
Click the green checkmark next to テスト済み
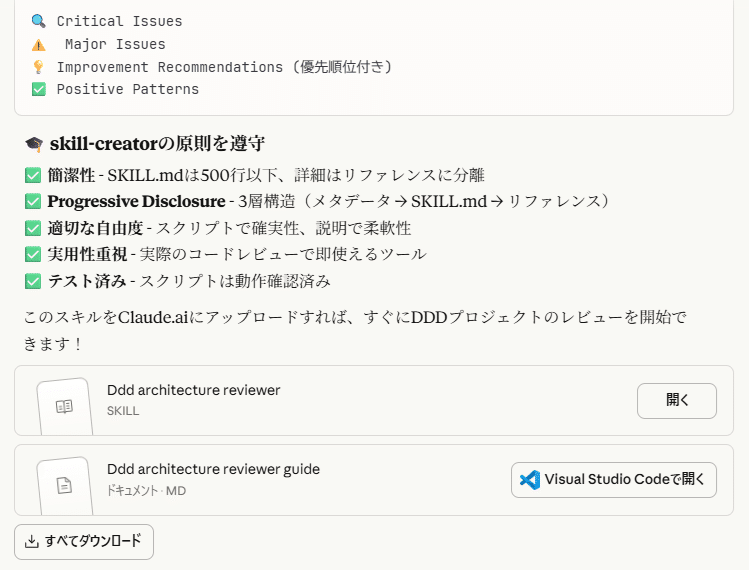pyautogui.click(x=33, y=281)
